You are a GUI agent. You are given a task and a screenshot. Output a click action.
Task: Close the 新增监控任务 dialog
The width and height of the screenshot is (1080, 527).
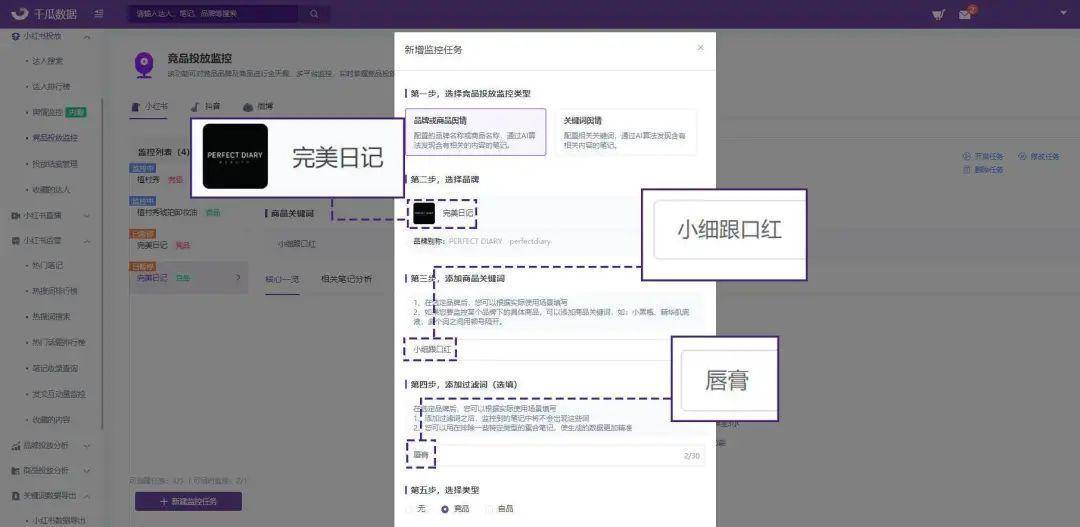click(x=700, y=48)
